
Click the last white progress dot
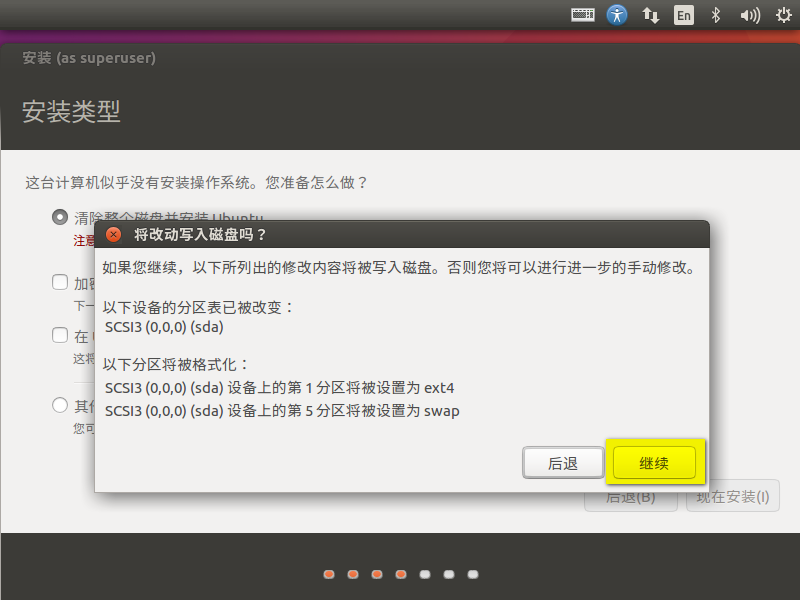[x=473, y=574]
